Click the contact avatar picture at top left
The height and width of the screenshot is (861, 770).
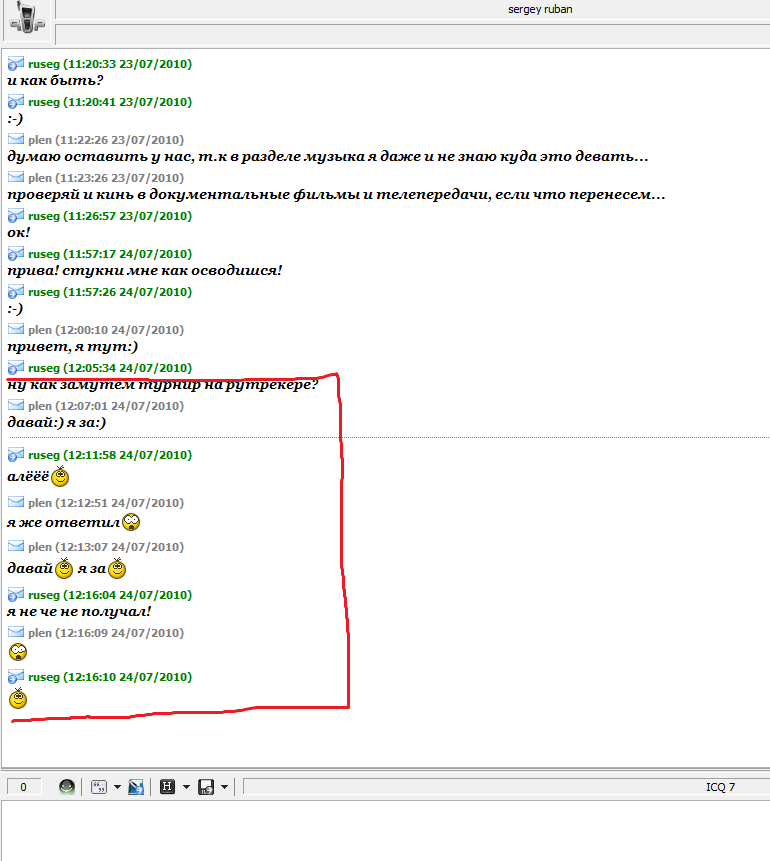click(x=26, y=19)
